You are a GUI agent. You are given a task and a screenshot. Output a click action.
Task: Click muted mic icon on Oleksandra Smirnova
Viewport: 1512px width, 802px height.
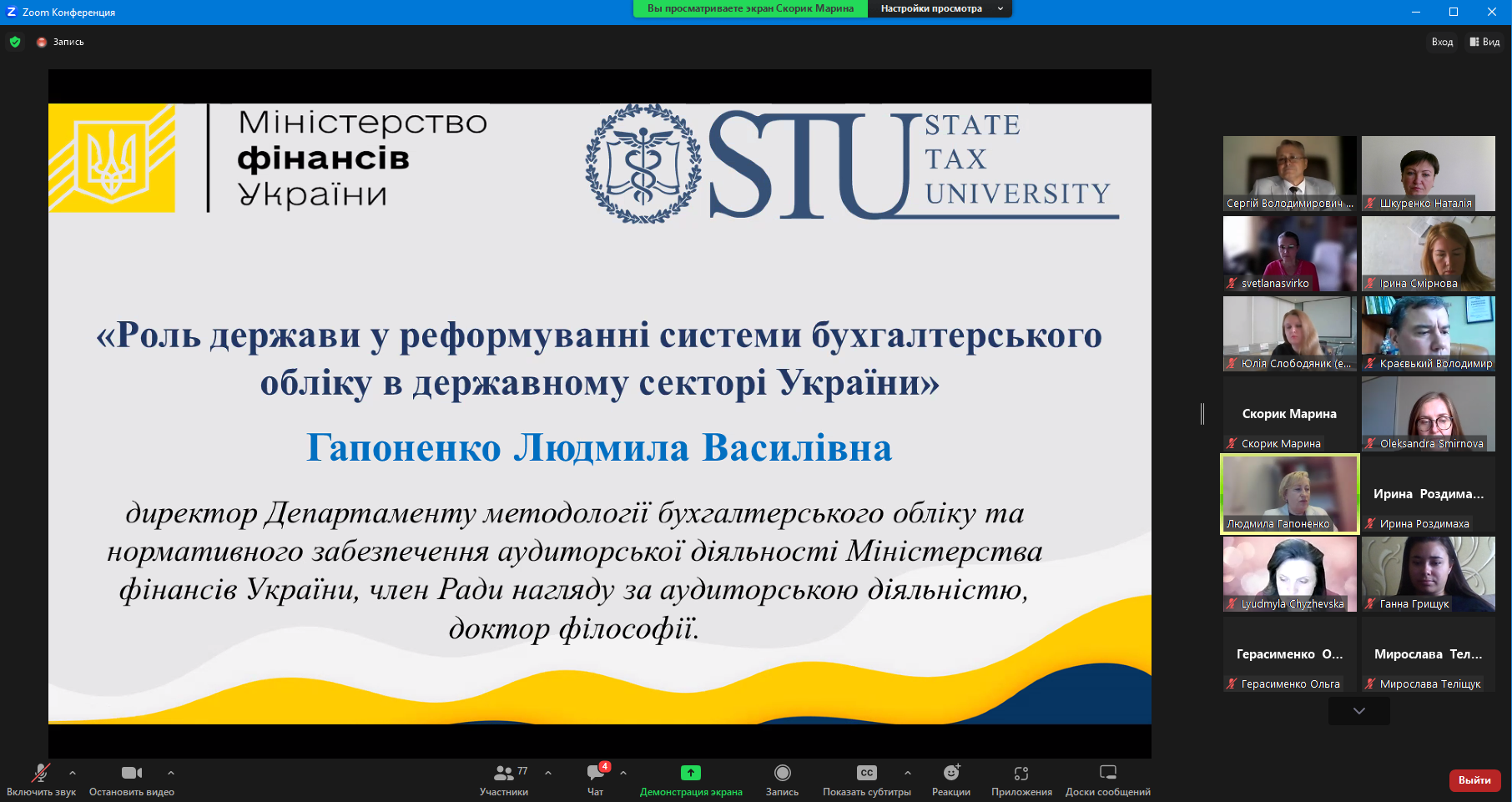1370,443
